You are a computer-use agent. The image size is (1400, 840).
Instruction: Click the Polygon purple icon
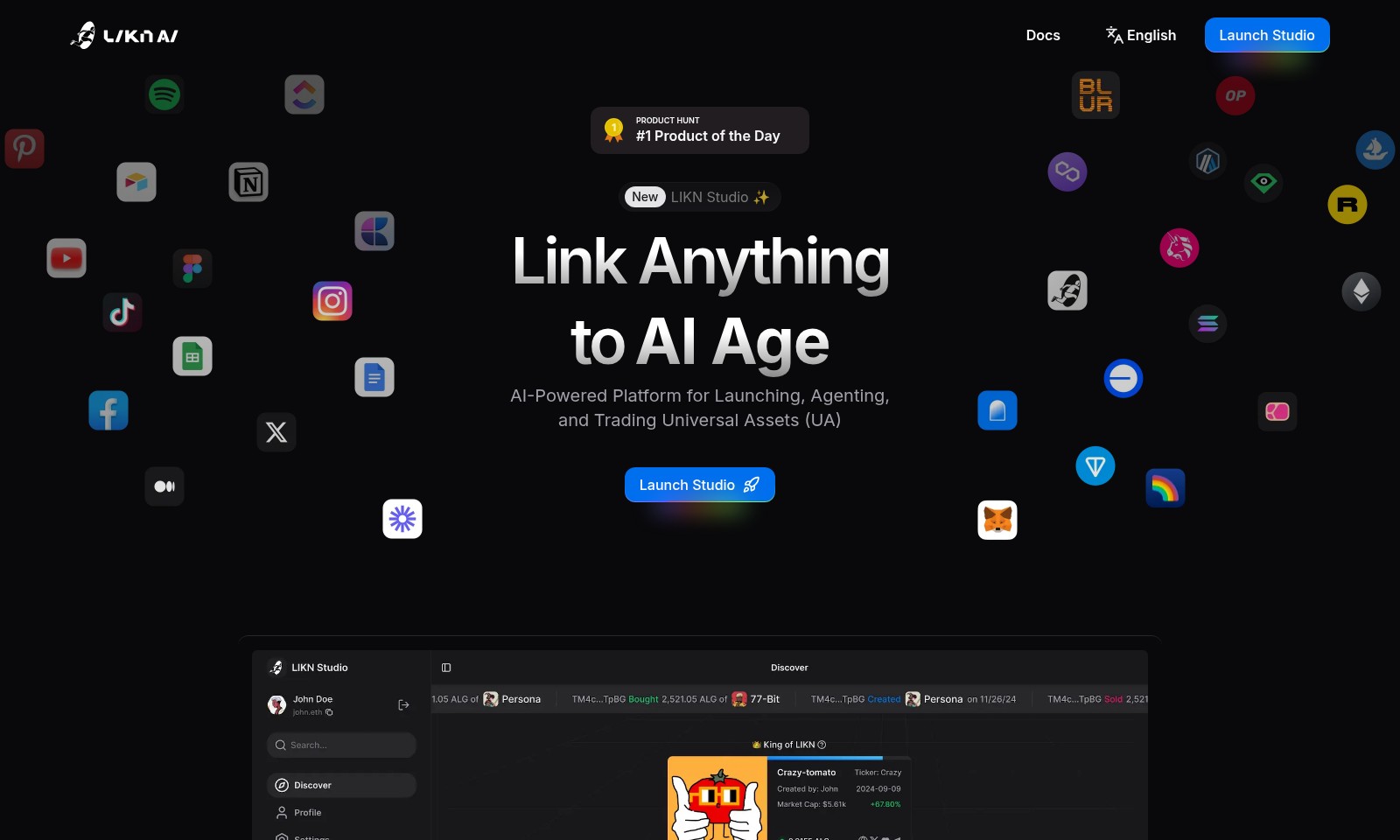[x=1067, y=171]
